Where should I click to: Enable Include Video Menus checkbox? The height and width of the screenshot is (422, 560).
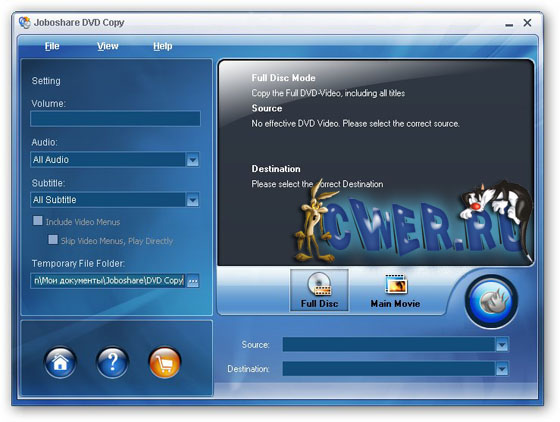[38, 221]
